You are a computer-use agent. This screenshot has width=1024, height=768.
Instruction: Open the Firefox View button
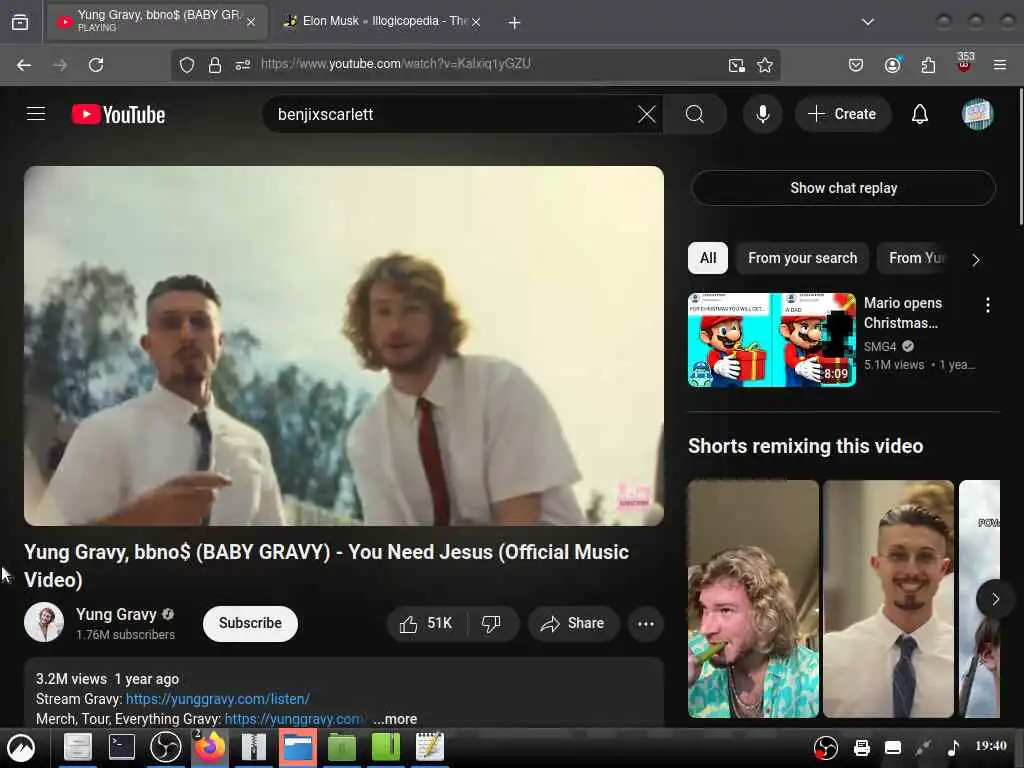pyautogui.click(x=20, y=22)
